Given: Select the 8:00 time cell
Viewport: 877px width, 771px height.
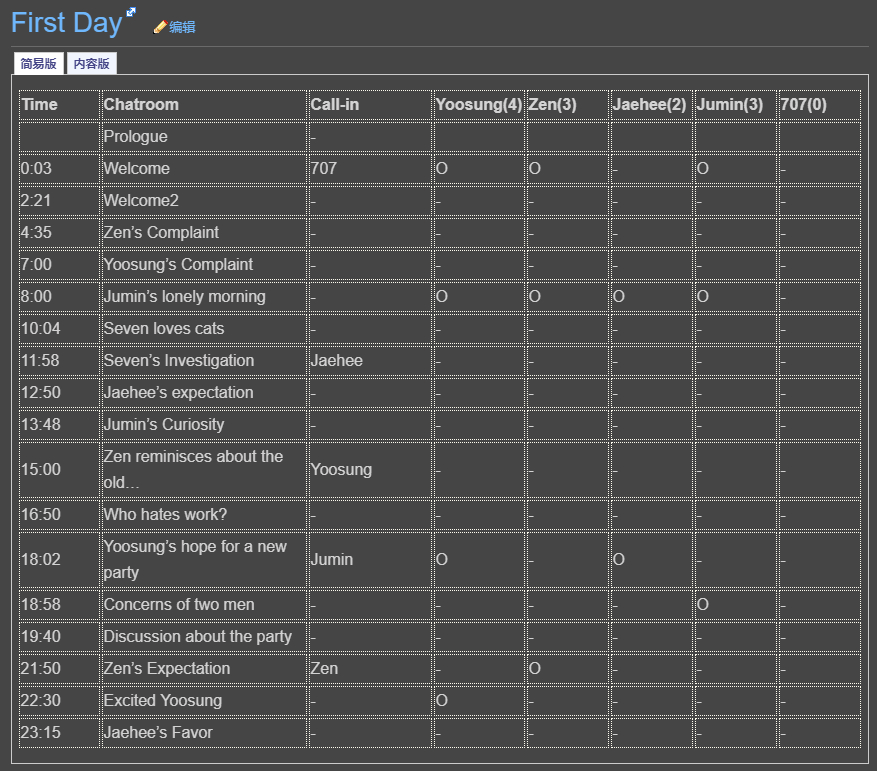Looking at the screenshot, I should pos(59,296).
